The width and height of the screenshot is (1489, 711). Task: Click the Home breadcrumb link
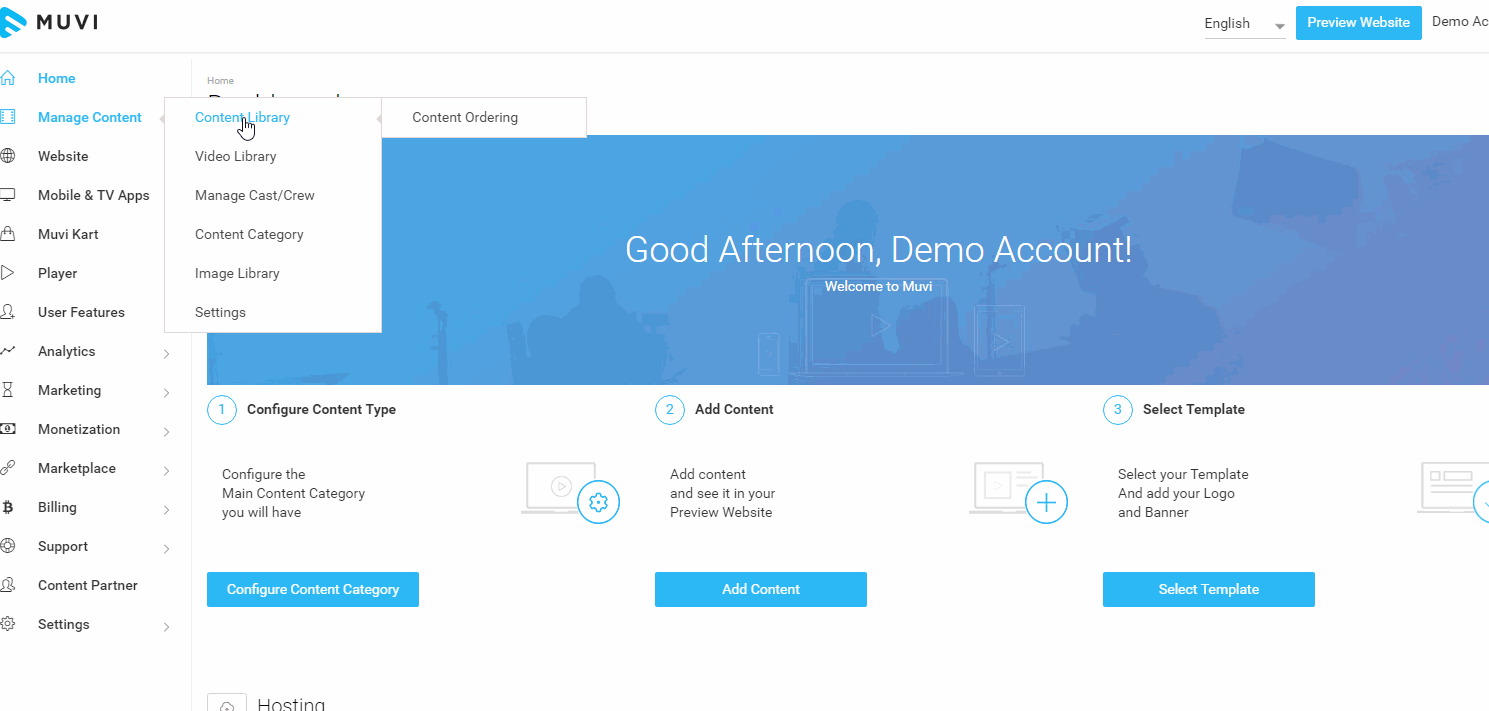220,81
